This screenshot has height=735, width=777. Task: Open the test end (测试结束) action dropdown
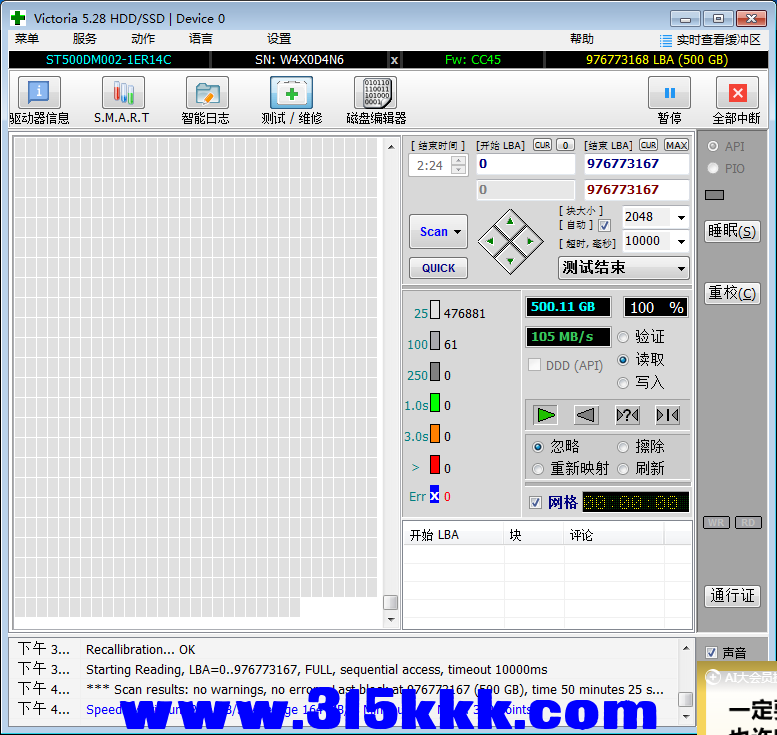623,268
